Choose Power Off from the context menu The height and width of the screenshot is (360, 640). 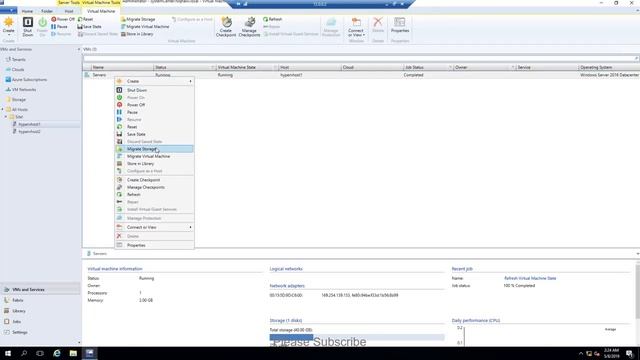click(154, 105)
